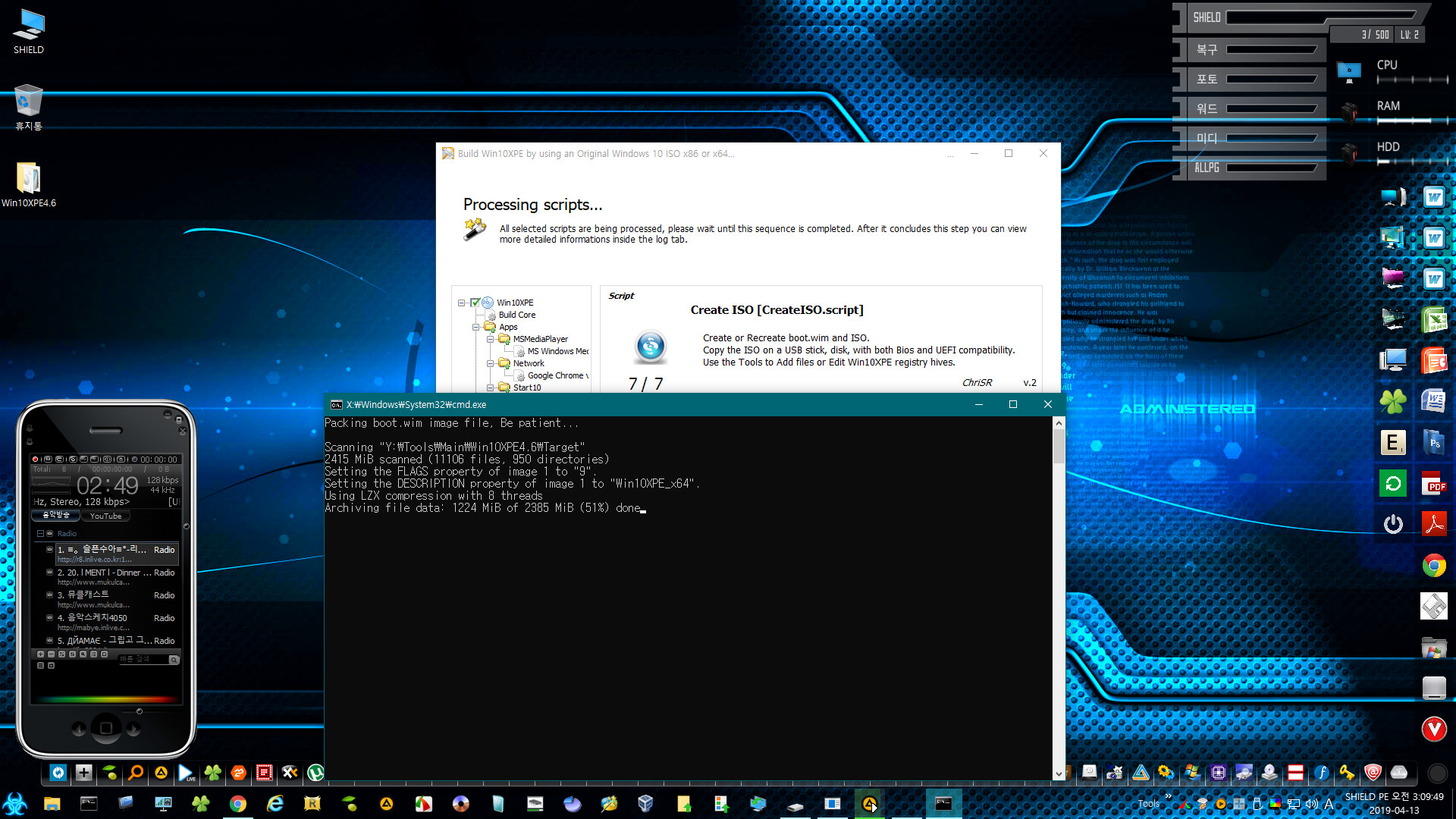Collapse the Start10 tree node
Screen dimensions: 1456x819
(491, 388)
